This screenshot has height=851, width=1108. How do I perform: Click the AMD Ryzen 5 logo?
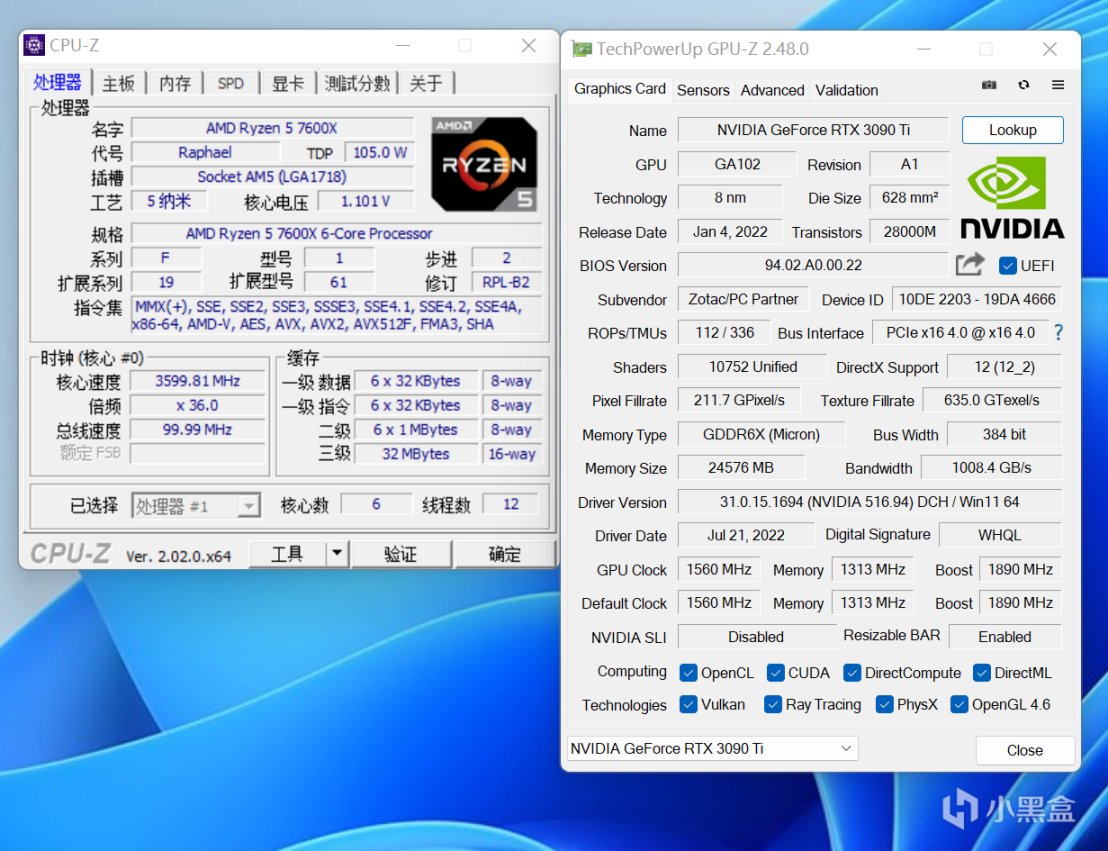point(484,164)
